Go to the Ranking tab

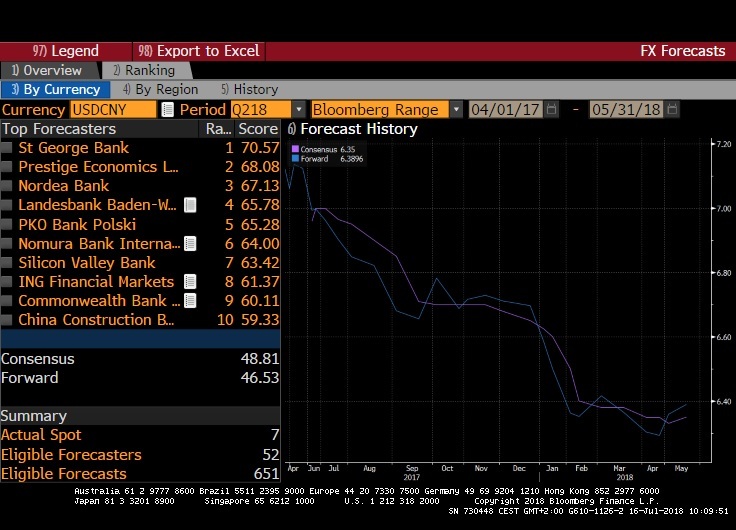coord(143,70)
